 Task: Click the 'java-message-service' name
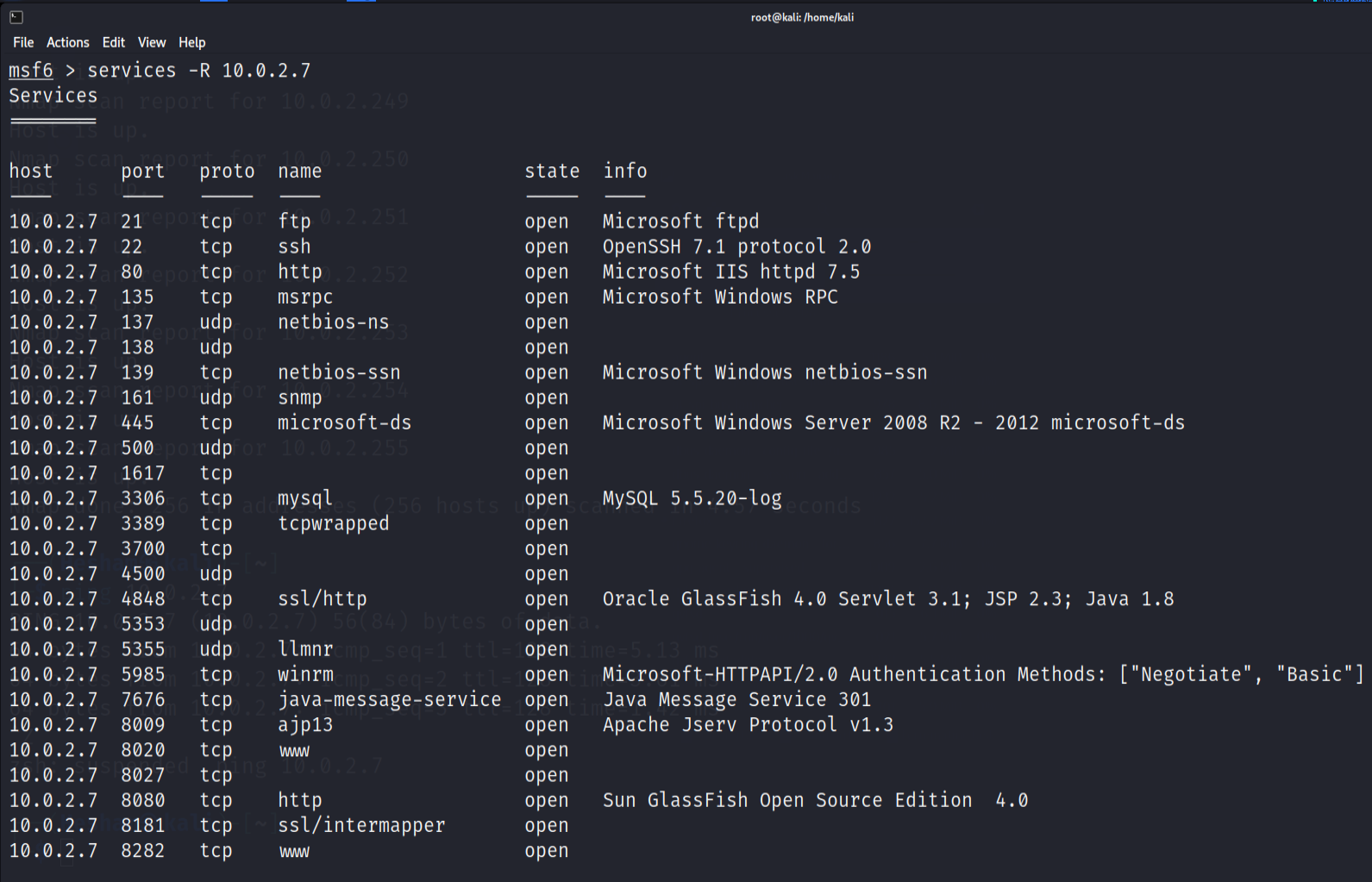pyautogui.click(x=390, y=699)
